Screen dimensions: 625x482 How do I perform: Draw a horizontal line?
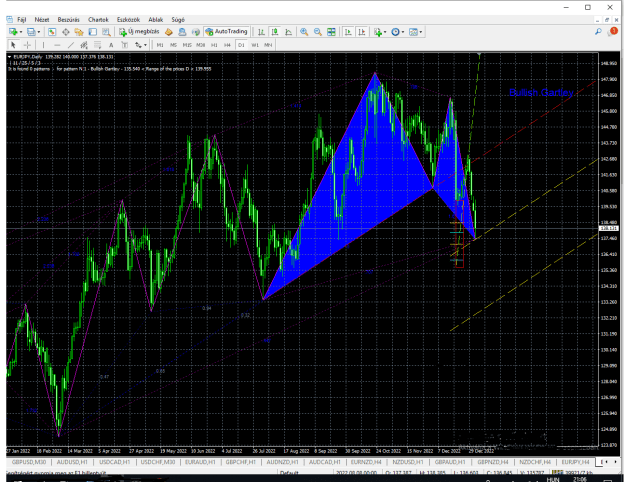click(57, 45)
